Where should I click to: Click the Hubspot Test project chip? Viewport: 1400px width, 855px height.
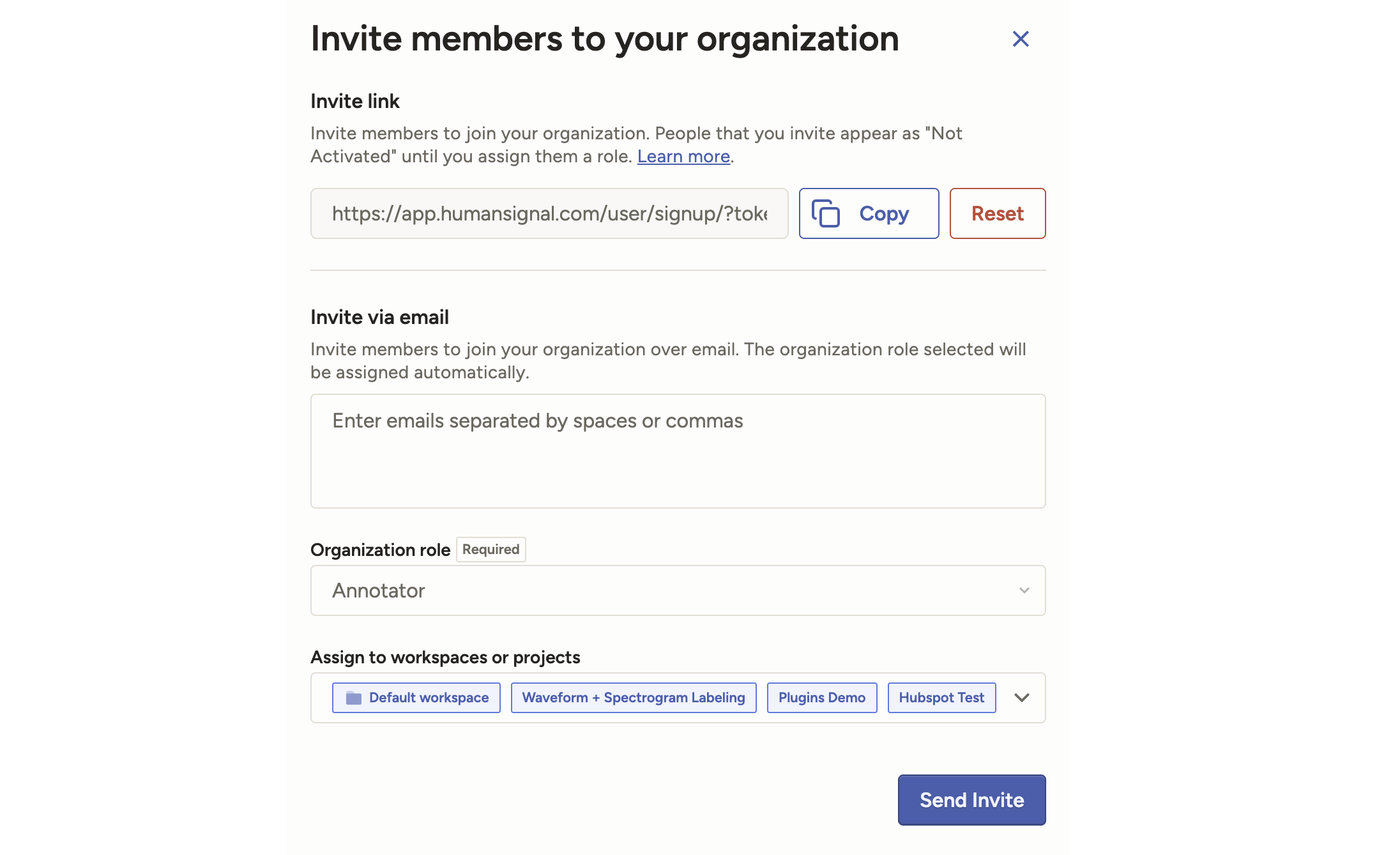(941, 698)
